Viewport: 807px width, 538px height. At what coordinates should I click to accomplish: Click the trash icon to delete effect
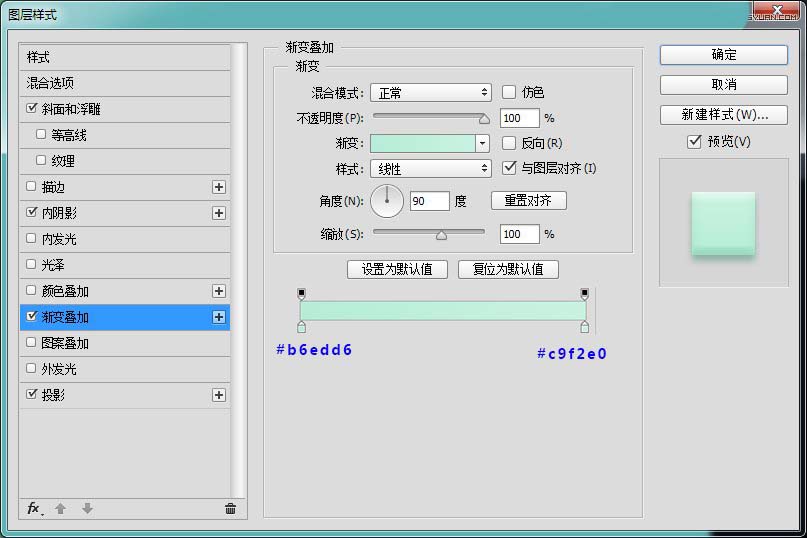pyautogui.click(x=230, y=509)
